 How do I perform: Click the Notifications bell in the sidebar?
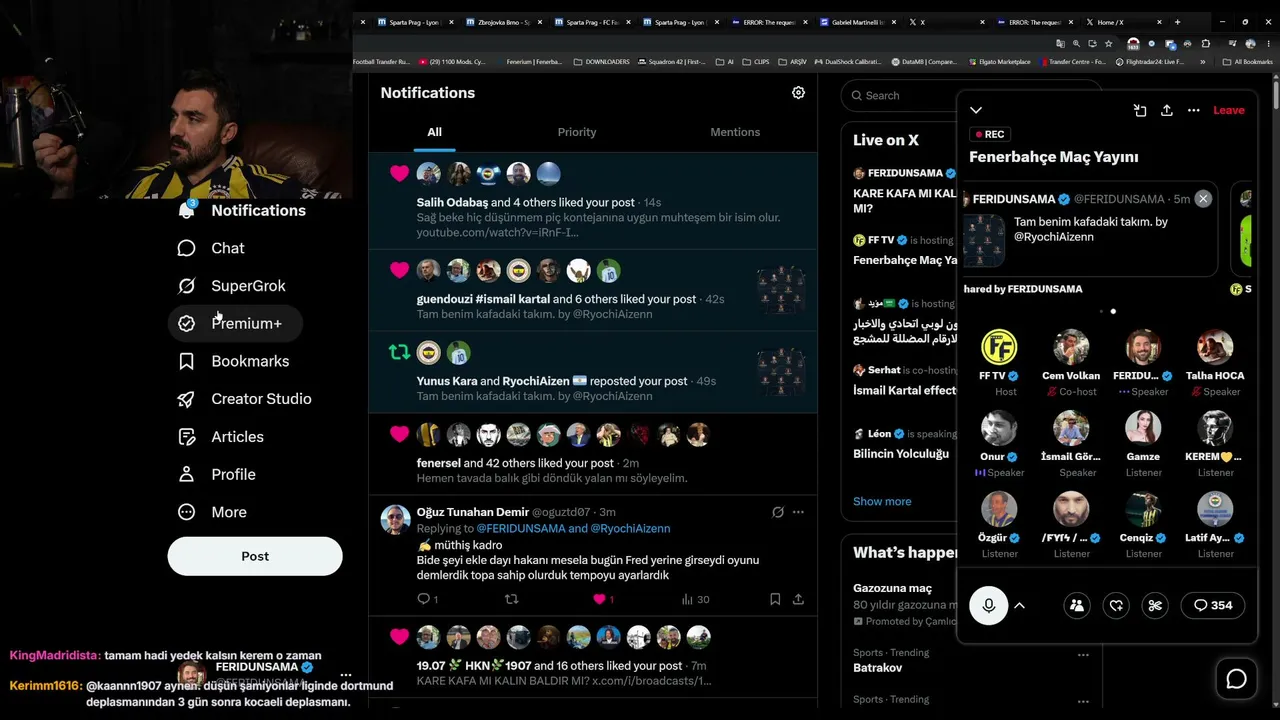186,210
